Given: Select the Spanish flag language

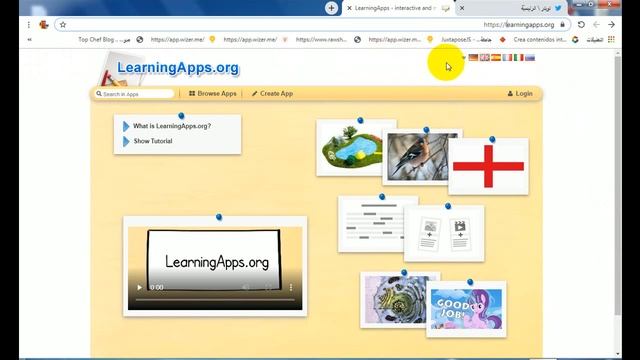Looking at the screenshot, I should [x=496, y=58].
